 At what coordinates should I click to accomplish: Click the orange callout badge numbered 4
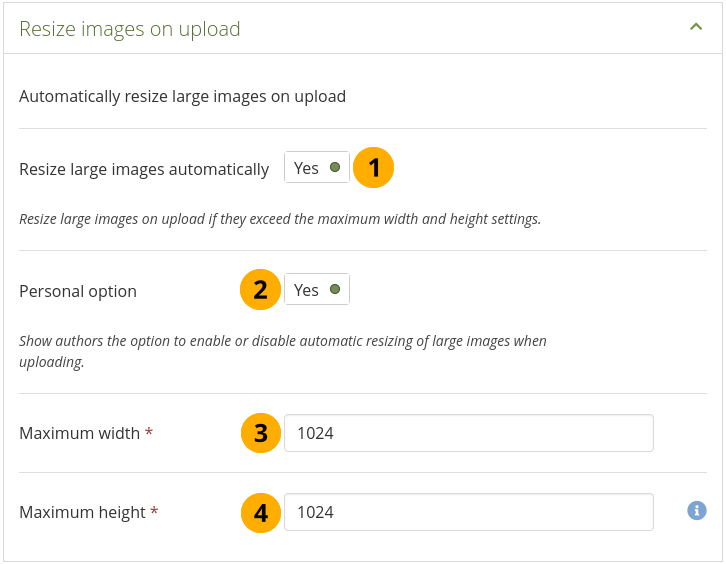260,512
